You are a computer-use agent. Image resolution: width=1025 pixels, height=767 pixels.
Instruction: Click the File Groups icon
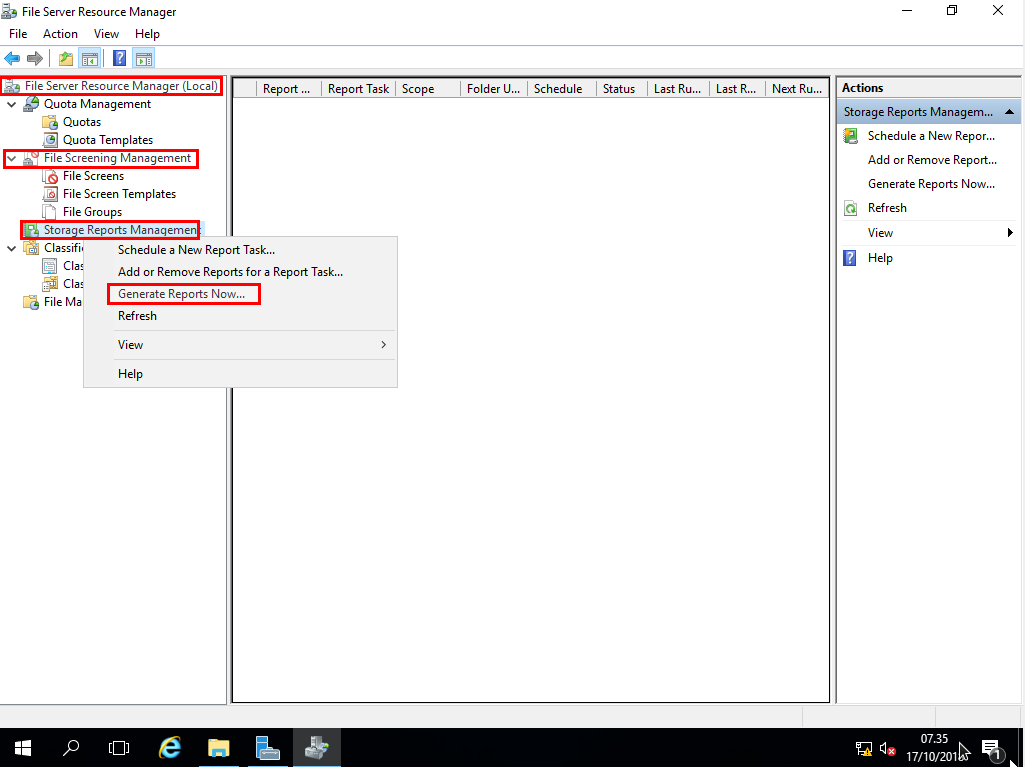click(x=50, y=212)
